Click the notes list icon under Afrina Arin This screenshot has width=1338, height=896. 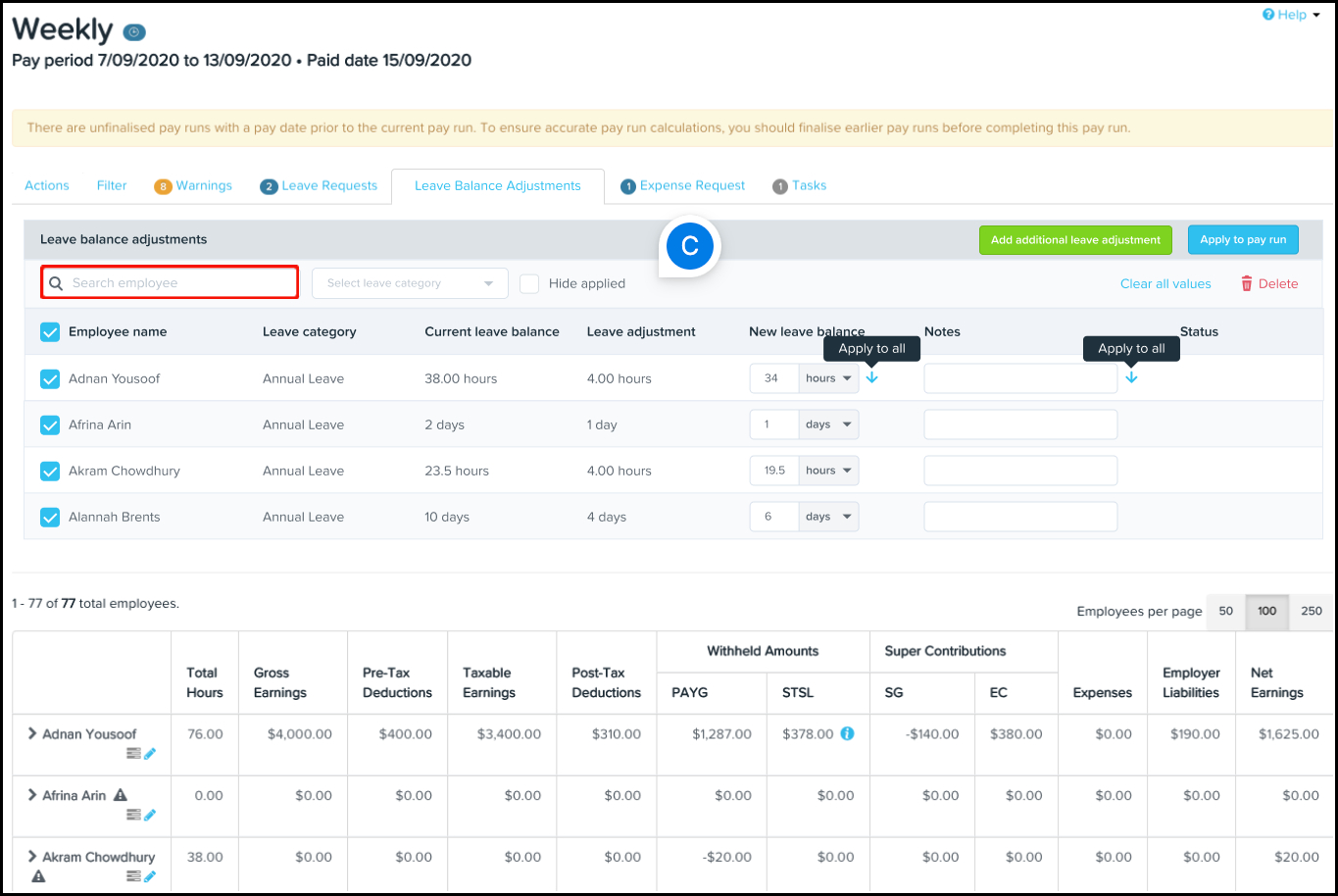click(x=133, y=816)
